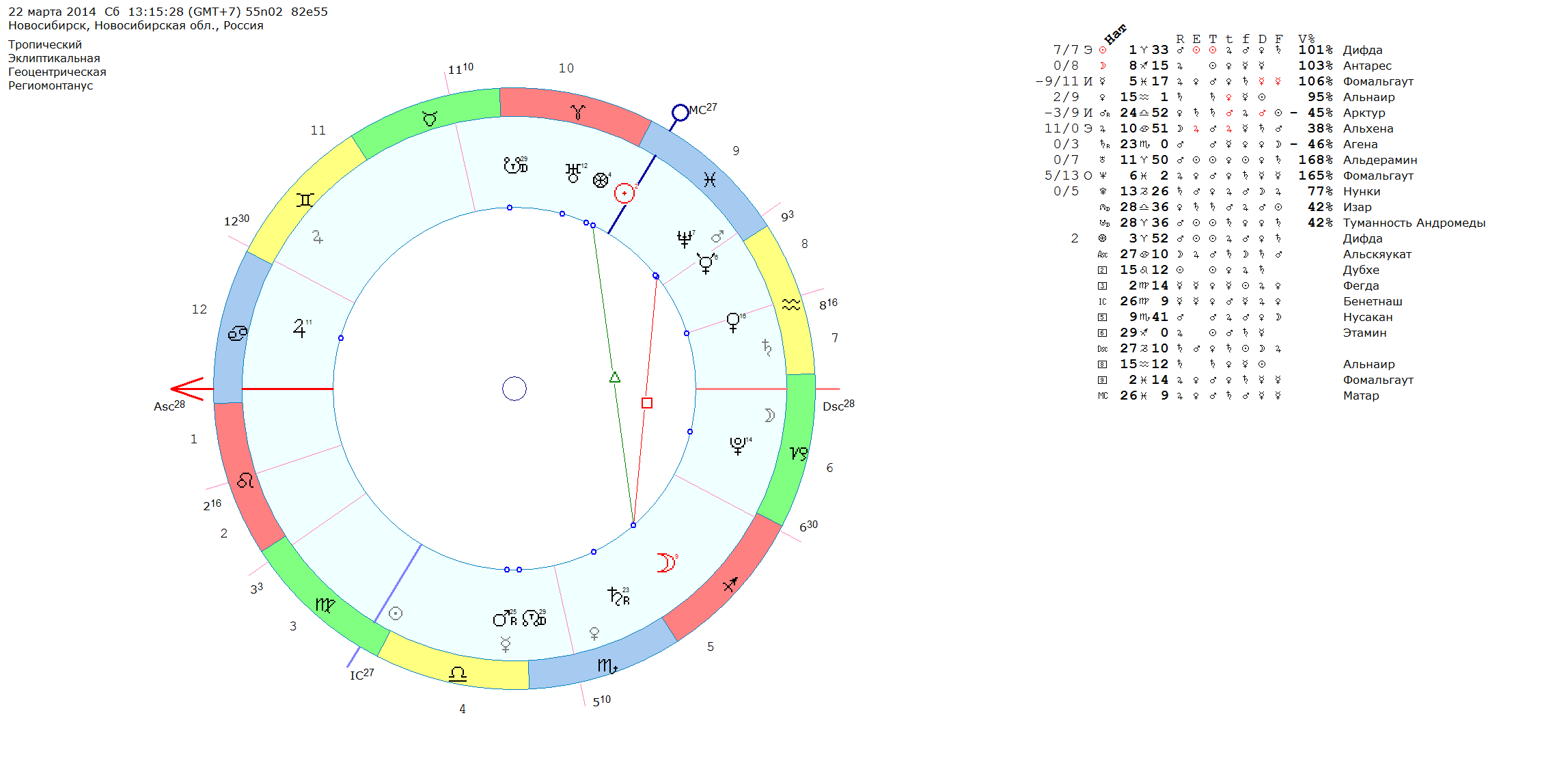1568x778 pixels.
Task: Click the star name 'Бенетнаш'
Action: (1373, 301)
